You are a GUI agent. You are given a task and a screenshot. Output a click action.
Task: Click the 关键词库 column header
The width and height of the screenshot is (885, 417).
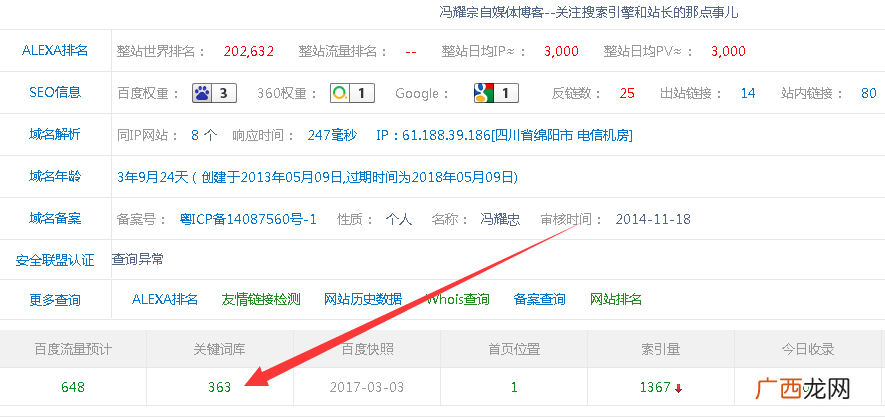pyautogui.click(x=220, y=349)
